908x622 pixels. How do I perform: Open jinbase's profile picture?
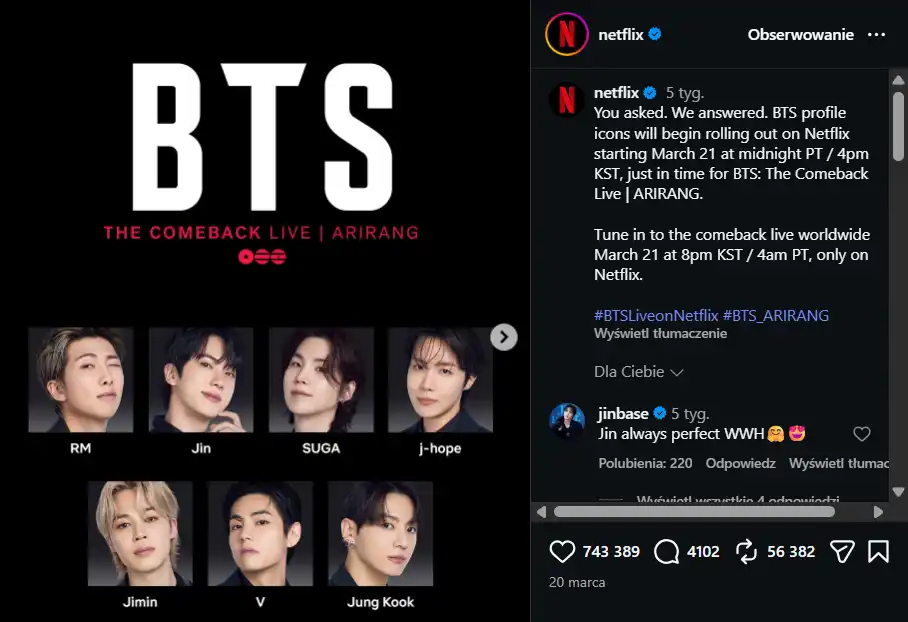click(x=567, y=421)
